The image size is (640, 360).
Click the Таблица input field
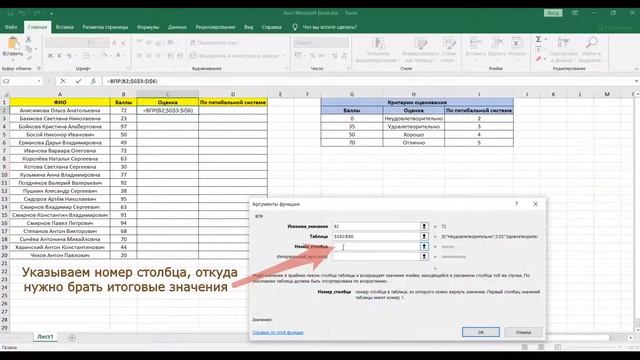click(x=376, y=236)
